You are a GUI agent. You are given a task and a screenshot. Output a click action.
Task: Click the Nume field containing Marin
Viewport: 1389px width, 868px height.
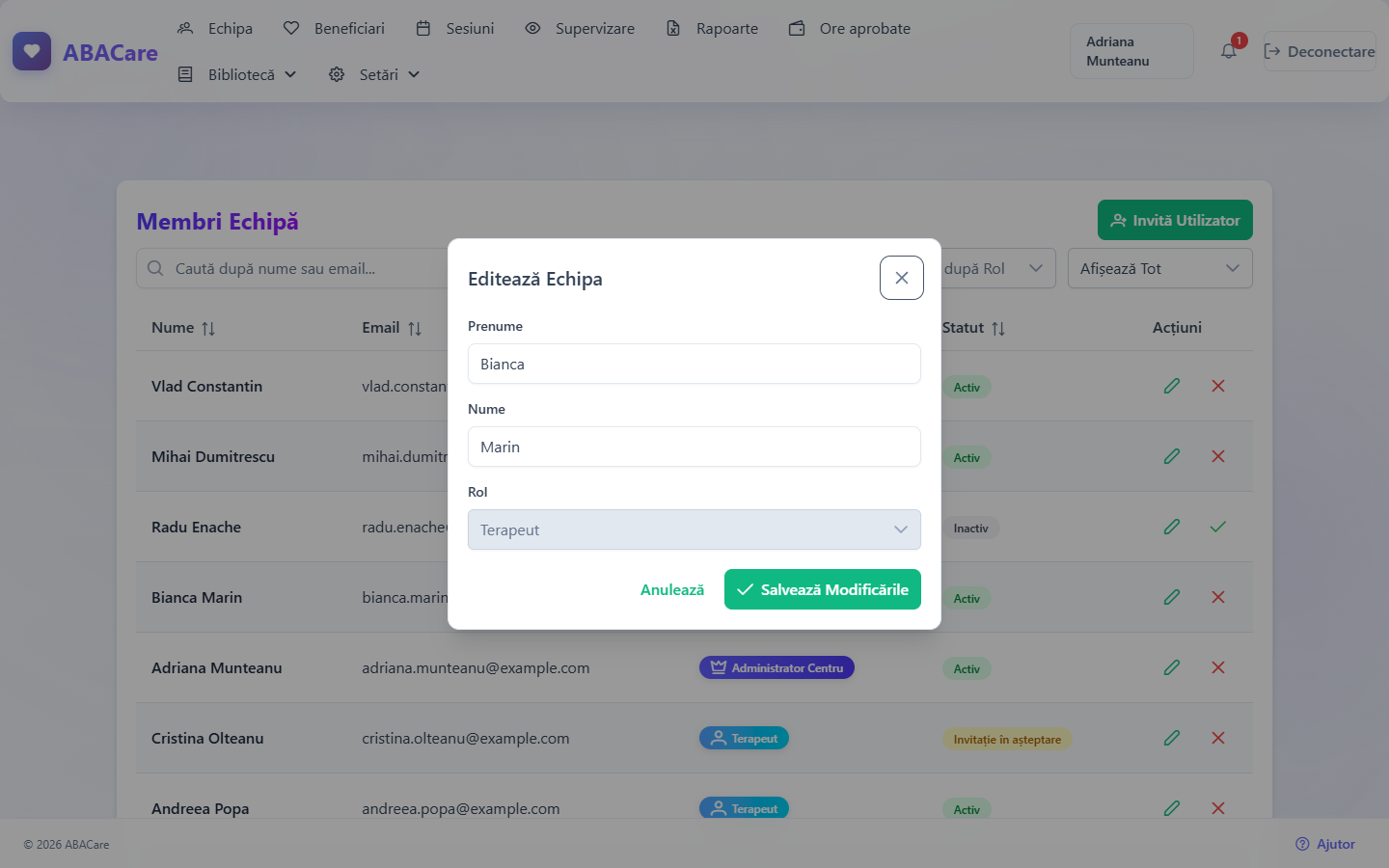click(694, 447)
